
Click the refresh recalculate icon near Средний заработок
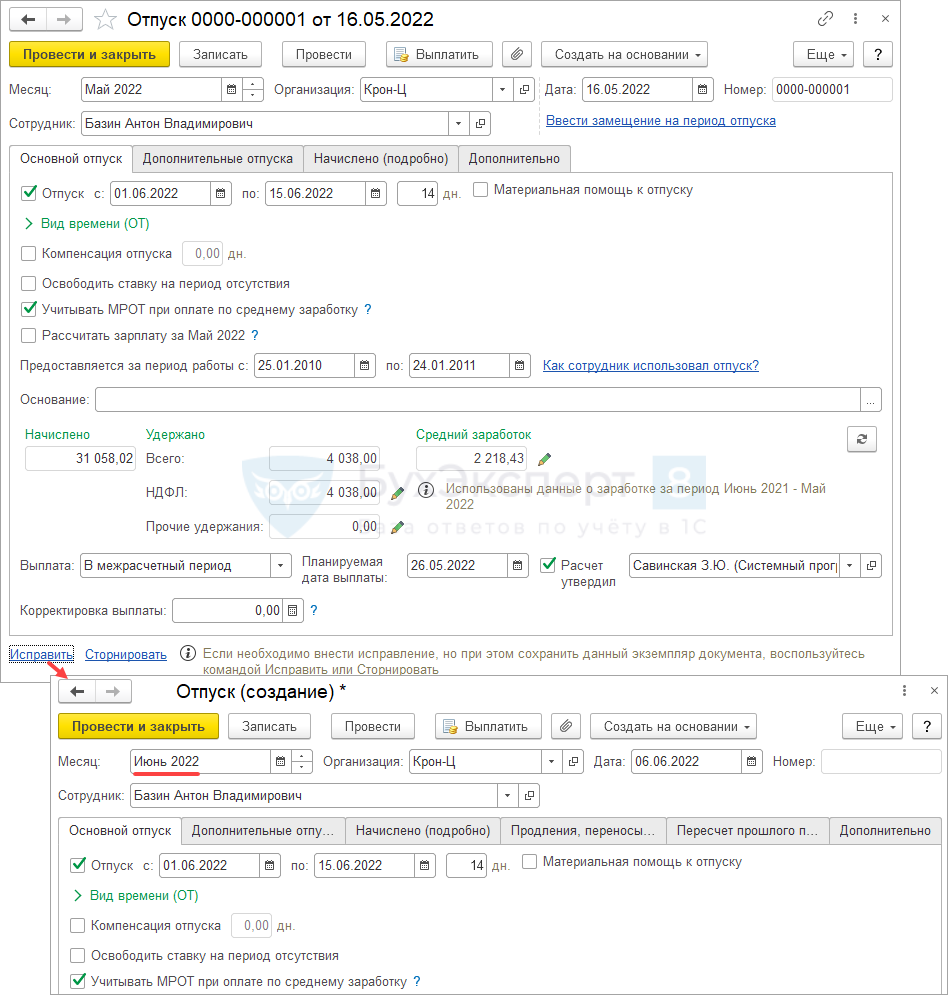860,438
